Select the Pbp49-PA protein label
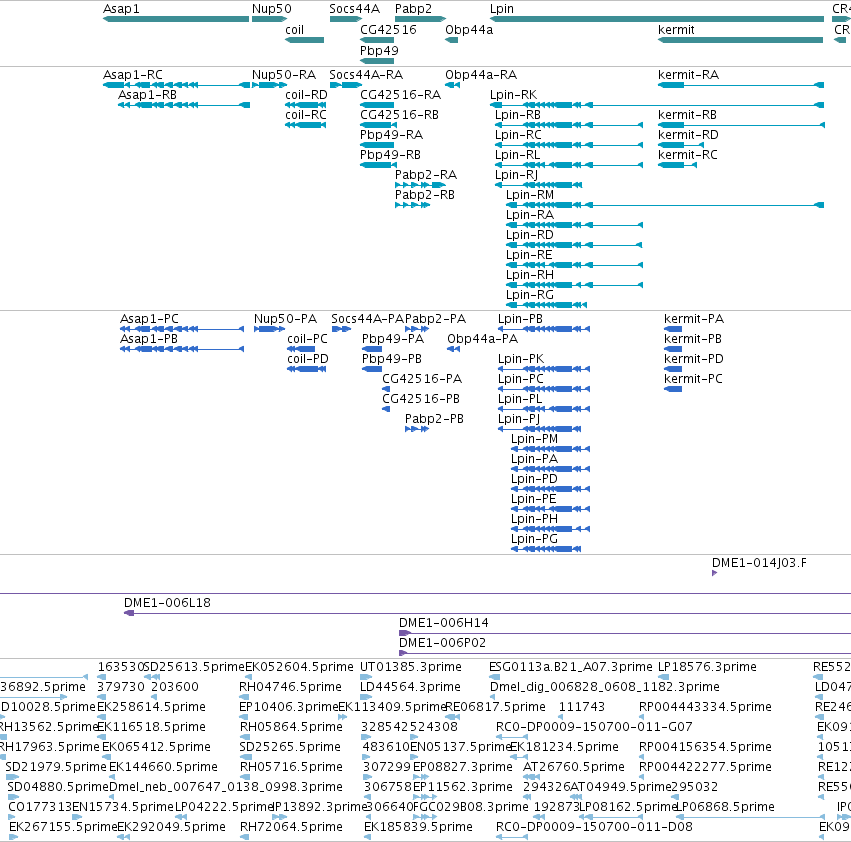 [393, 339]
